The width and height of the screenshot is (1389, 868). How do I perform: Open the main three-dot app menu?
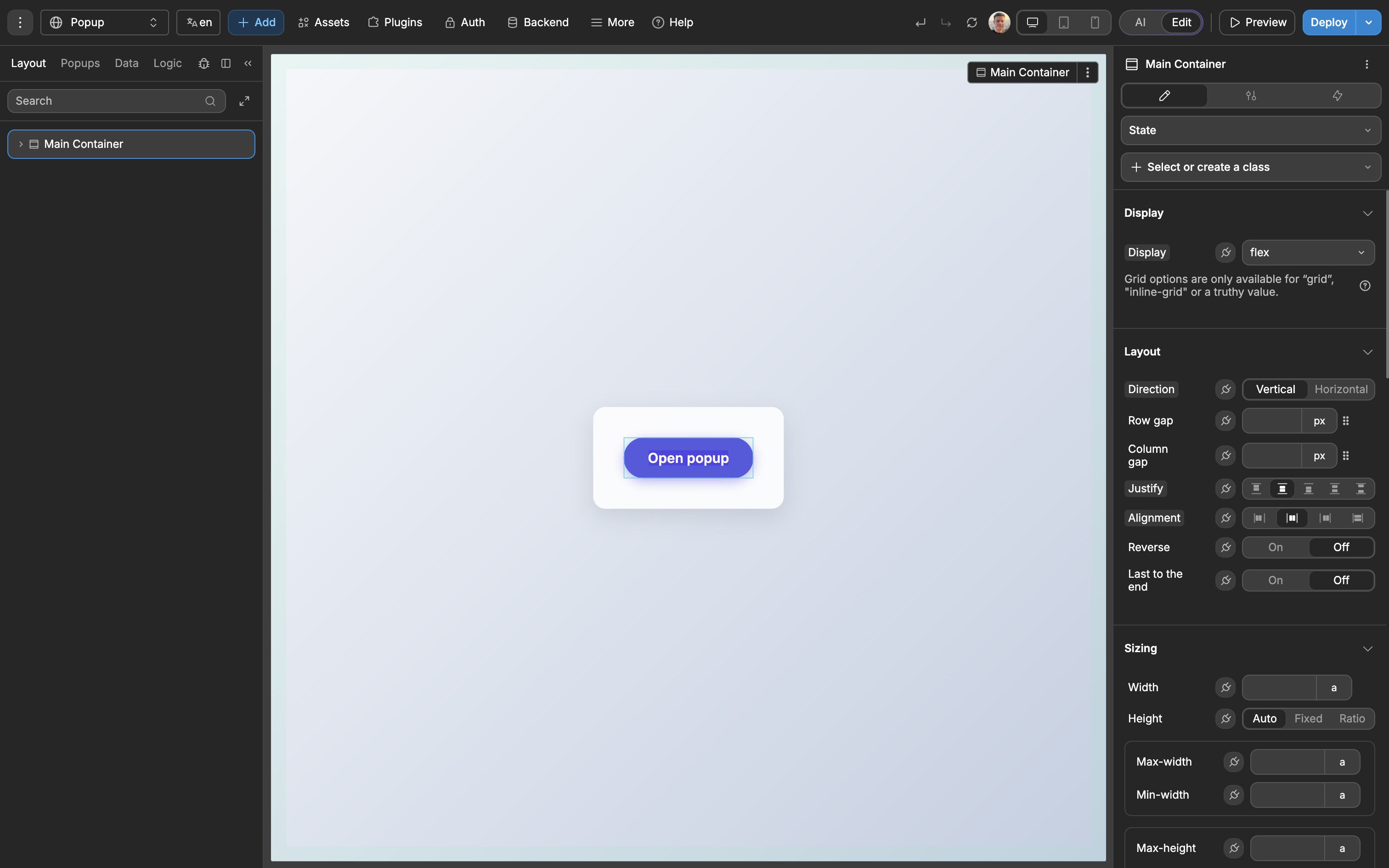tap(20, 23)
